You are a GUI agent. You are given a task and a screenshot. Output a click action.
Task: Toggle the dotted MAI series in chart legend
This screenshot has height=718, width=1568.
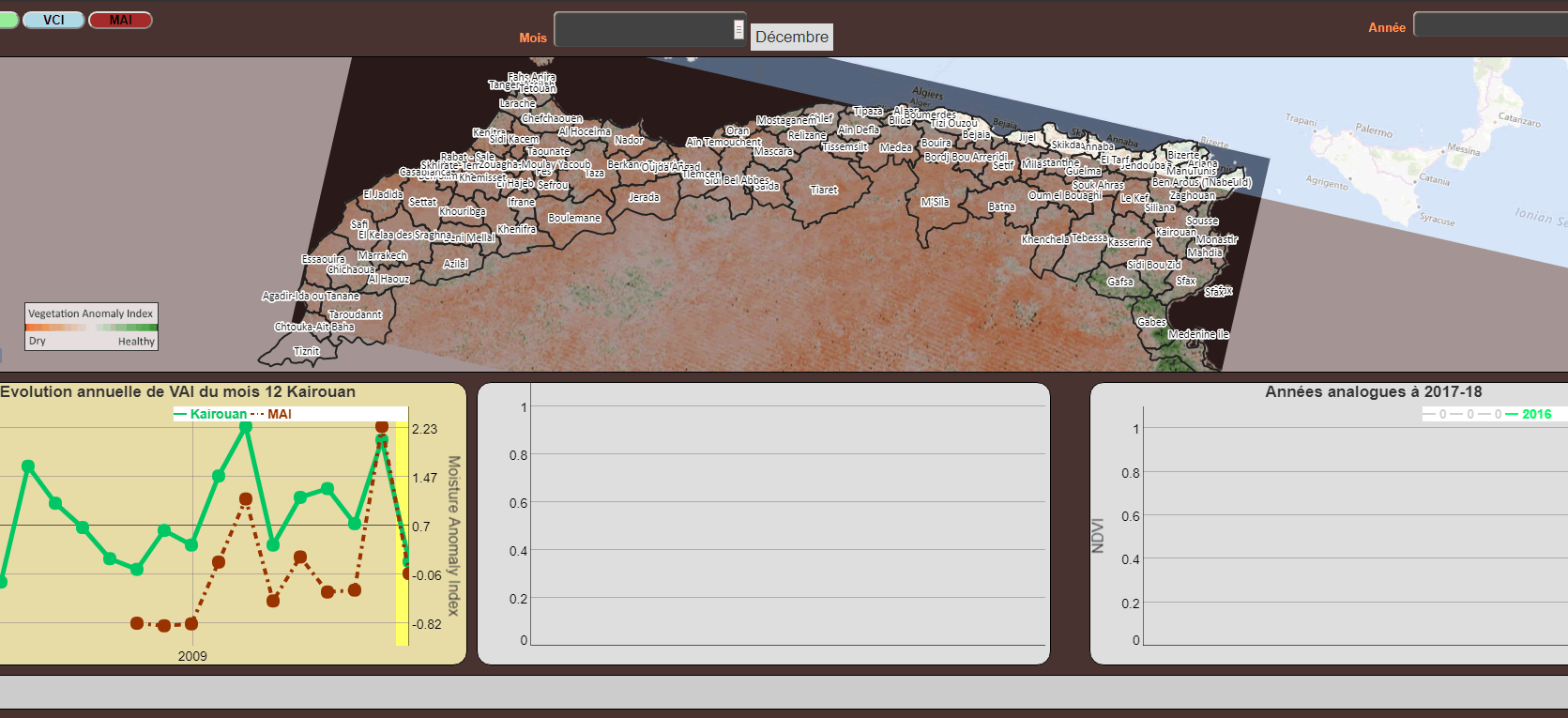271,414
